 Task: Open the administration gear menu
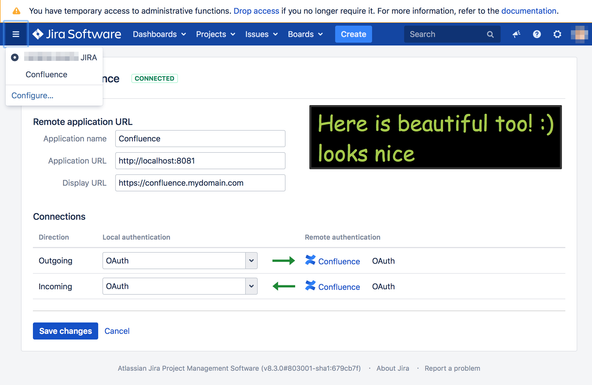click(x=557, y=34)
